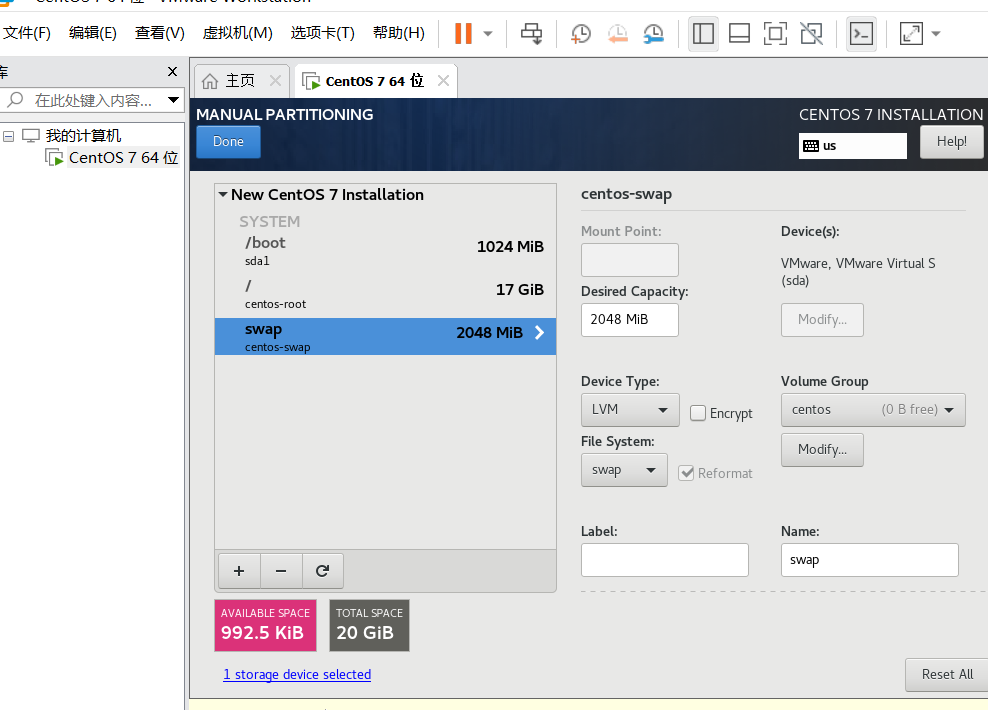The width and height of the screenshot is (988, 710).
Task: Collapse New CentOS 7 Installation section
Action: (222, 195)
